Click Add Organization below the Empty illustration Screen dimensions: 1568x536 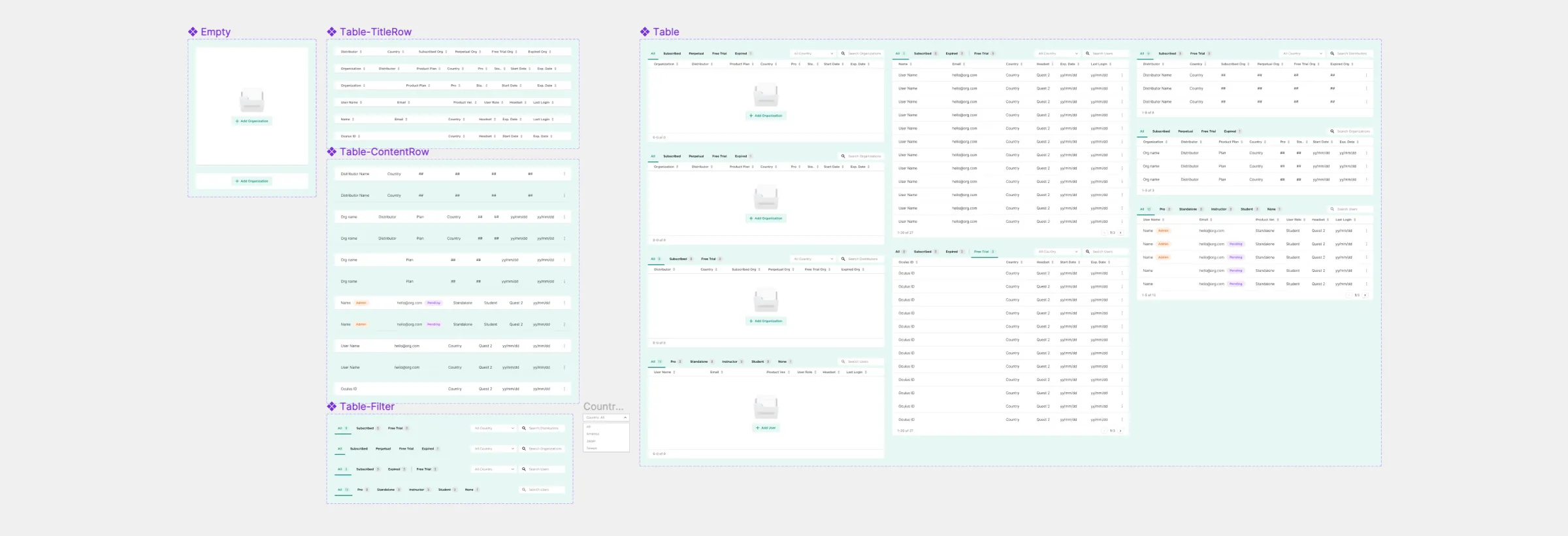[x=252, y=121]
